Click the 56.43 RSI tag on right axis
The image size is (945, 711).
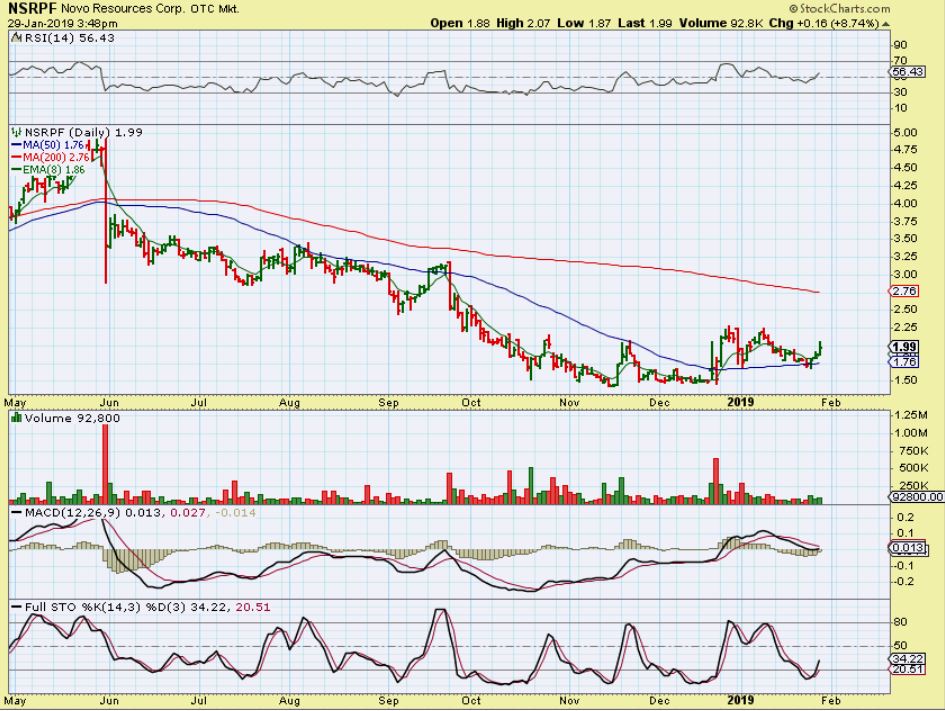coord(907,72)
